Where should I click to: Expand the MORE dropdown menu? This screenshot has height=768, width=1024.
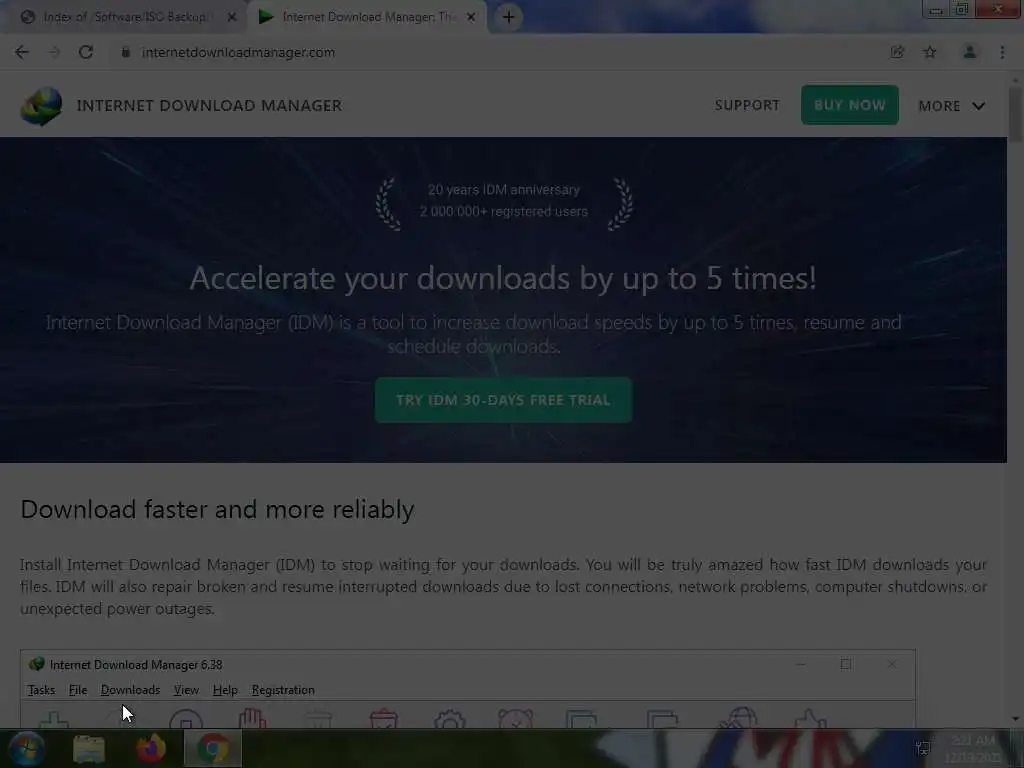(x=952, y=106)
